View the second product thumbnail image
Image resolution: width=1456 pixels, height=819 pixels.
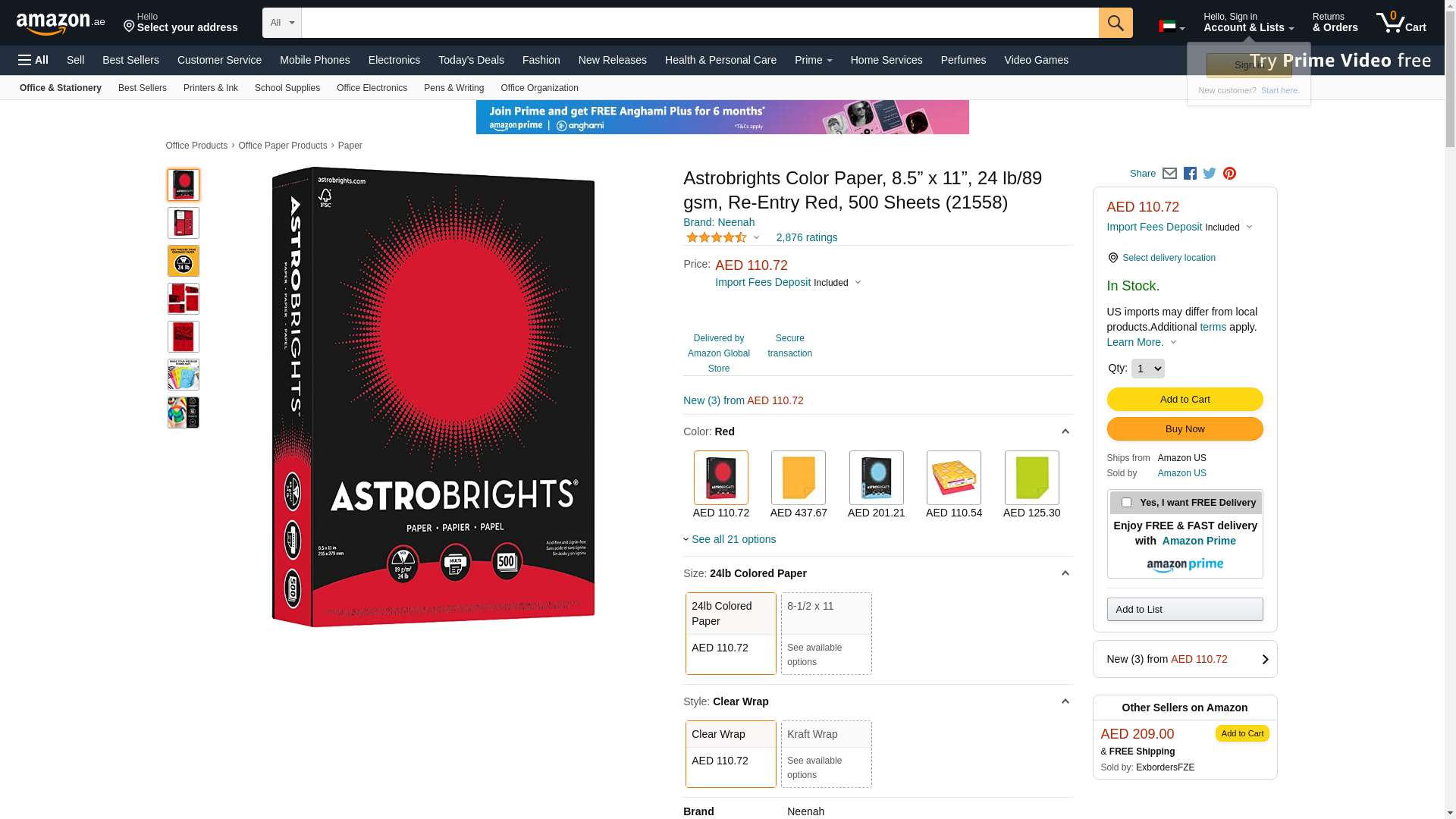click(x=184, y=223)
